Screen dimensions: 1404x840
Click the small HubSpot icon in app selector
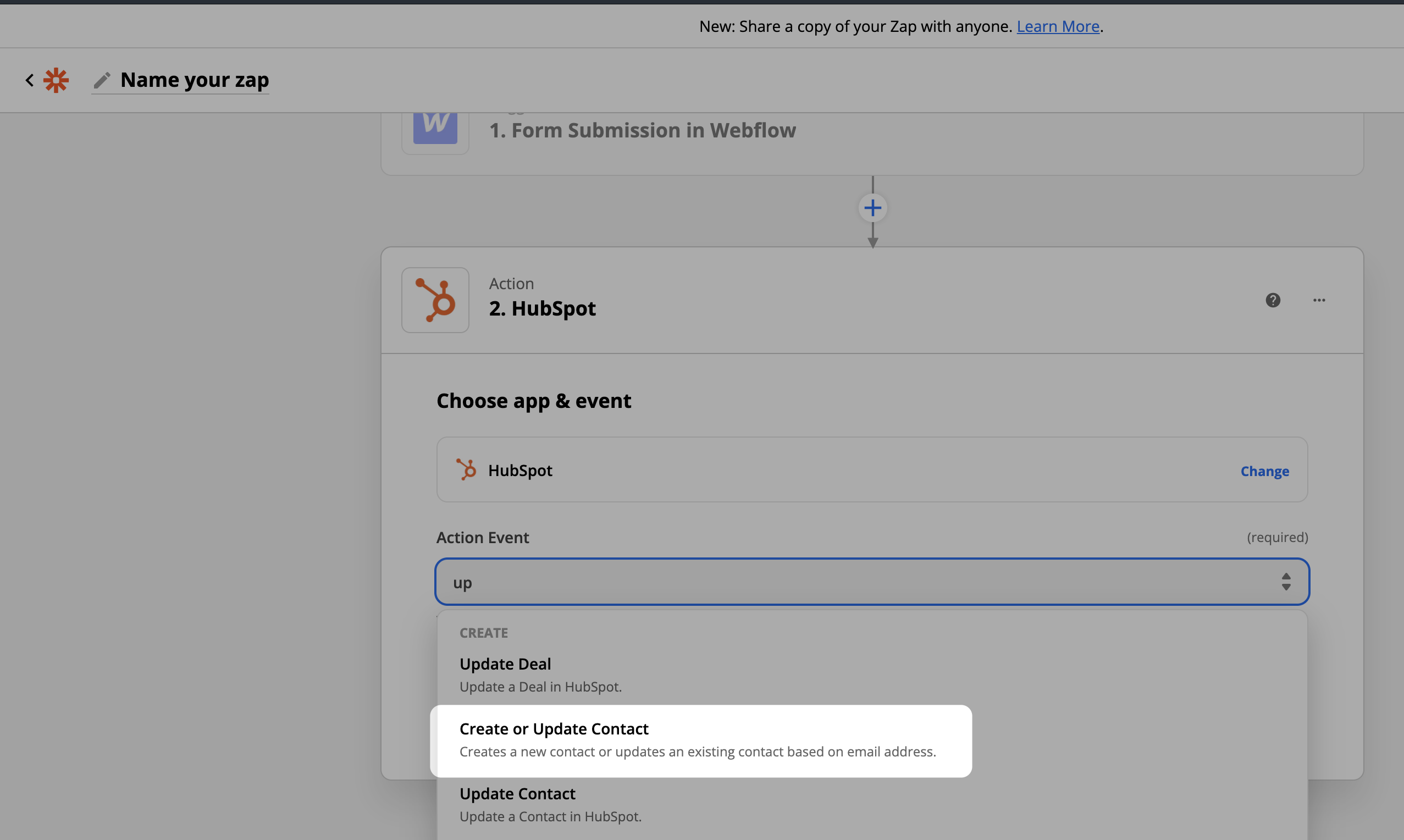pos(466,470)
